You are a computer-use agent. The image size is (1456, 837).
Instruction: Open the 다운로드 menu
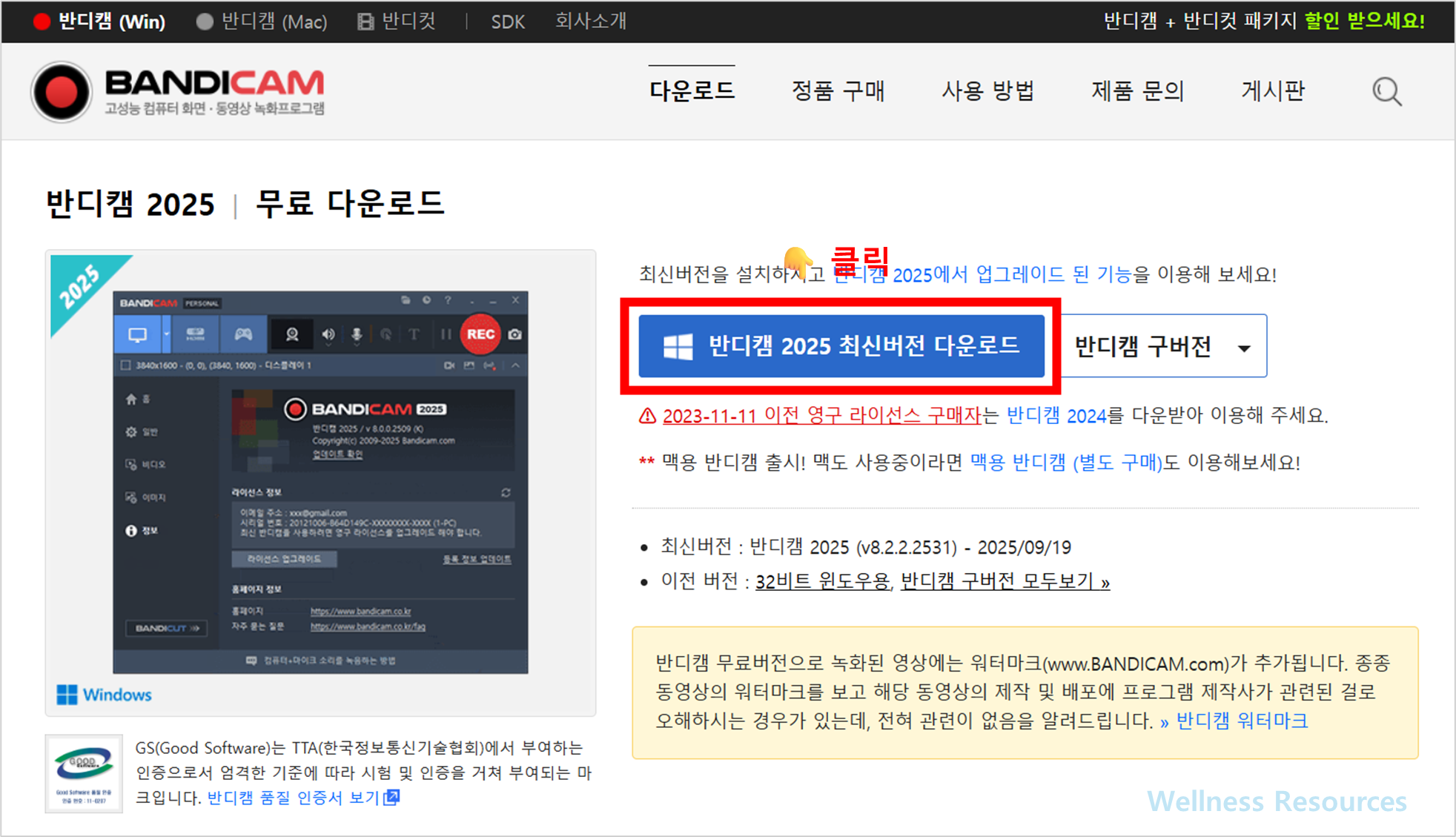692,91
